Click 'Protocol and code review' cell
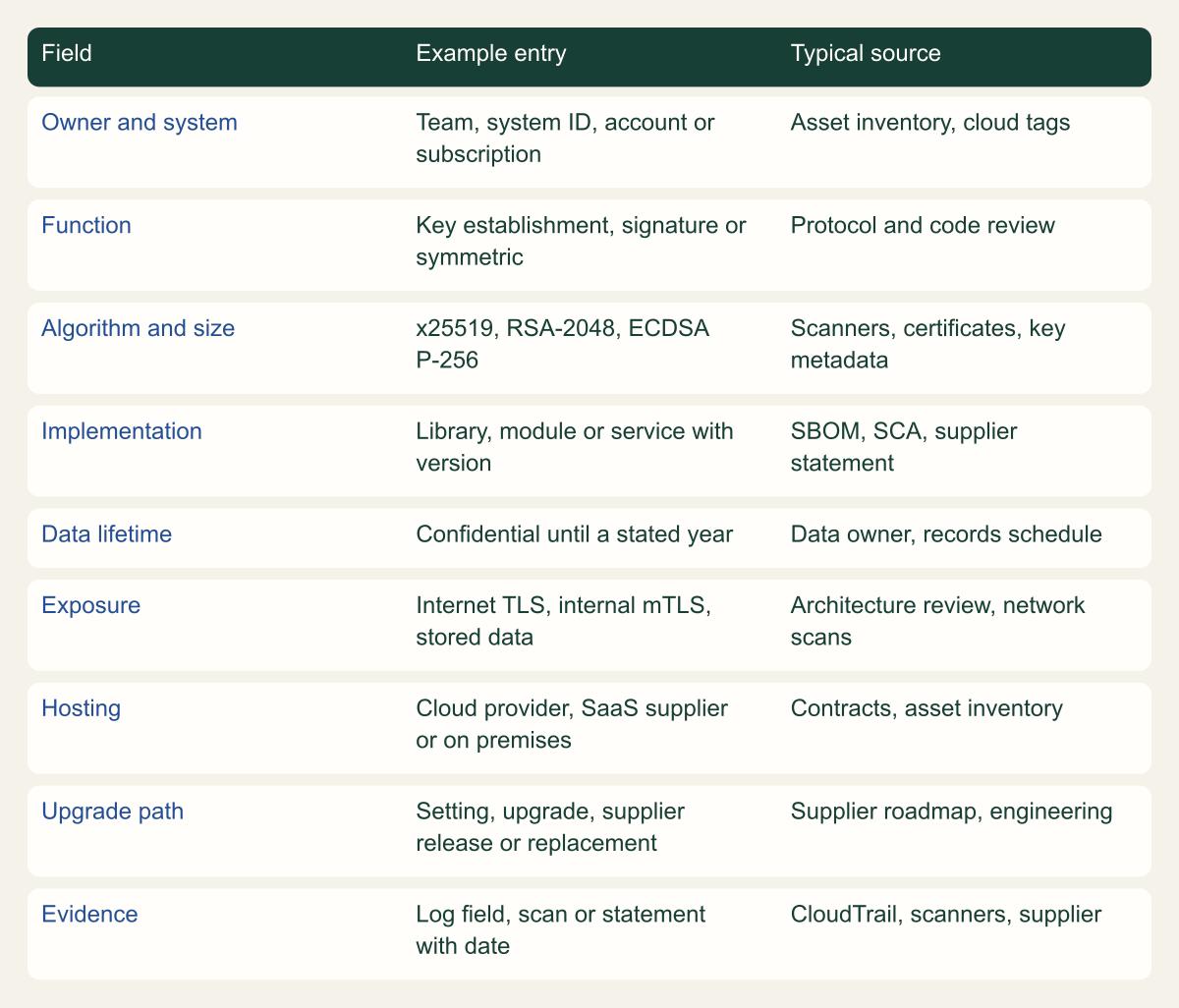Screen dimensions: 1179x1008 click(x=964, y=245)
